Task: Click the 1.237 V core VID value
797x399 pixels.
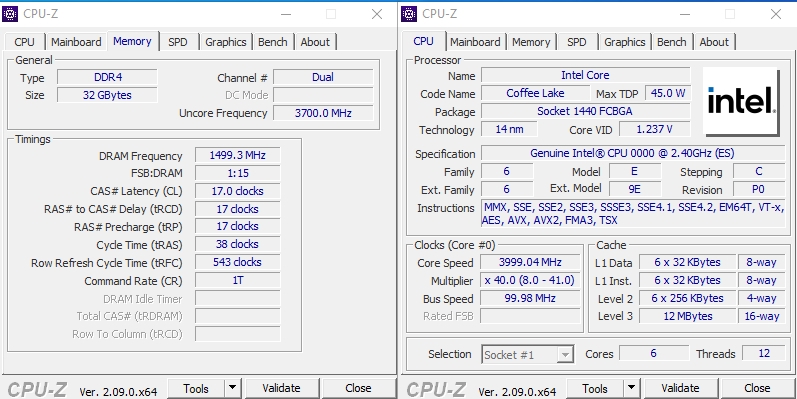Action: (655, 129)
